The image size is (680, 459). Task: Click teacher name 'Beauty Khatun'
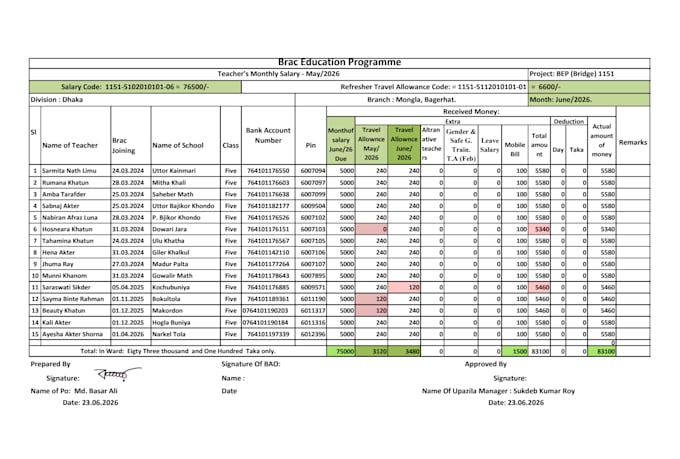pyautogui.click(x=64, y=311)
